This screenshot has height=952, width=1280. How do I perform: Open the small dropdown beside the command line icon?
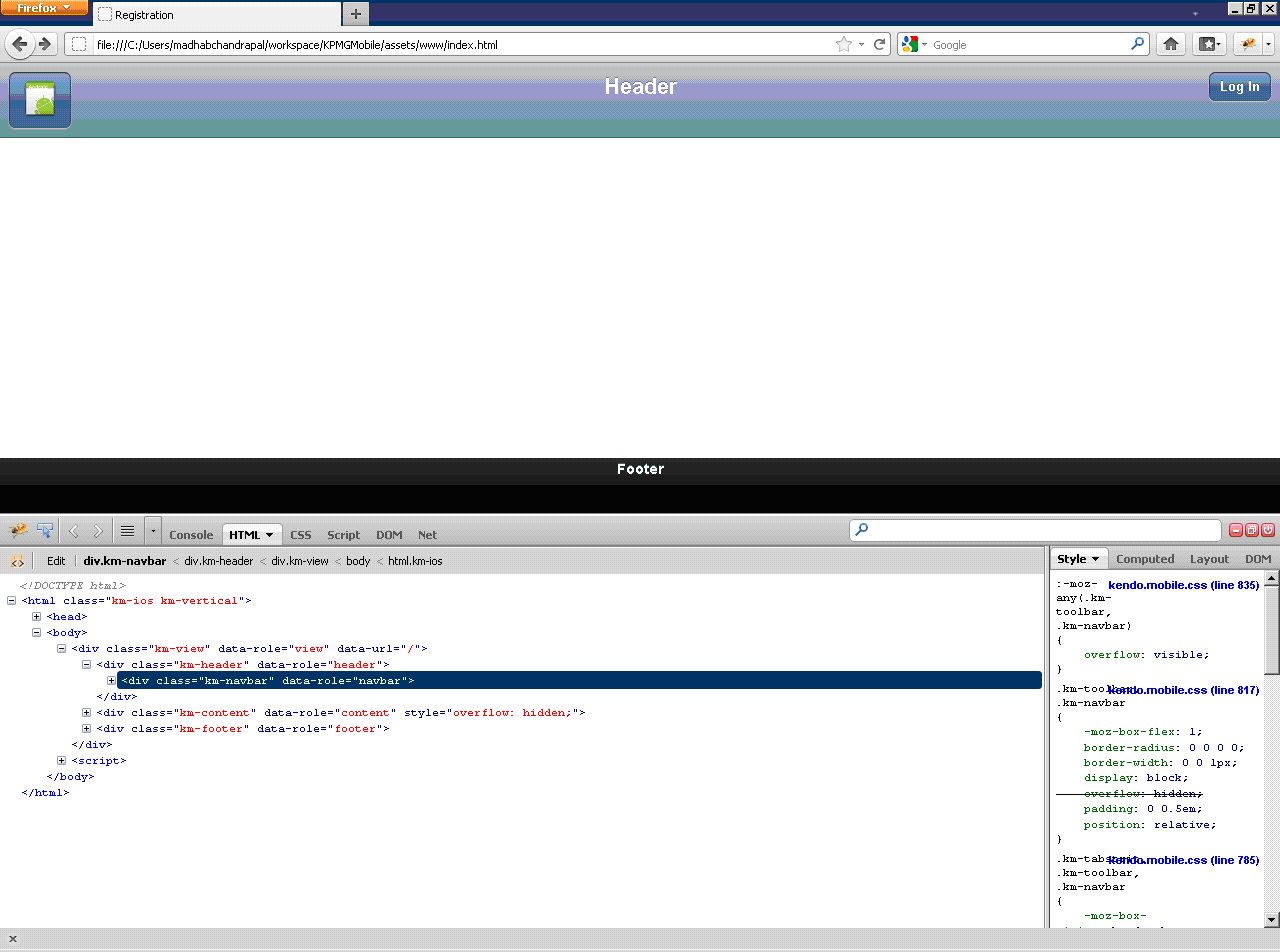152,531
